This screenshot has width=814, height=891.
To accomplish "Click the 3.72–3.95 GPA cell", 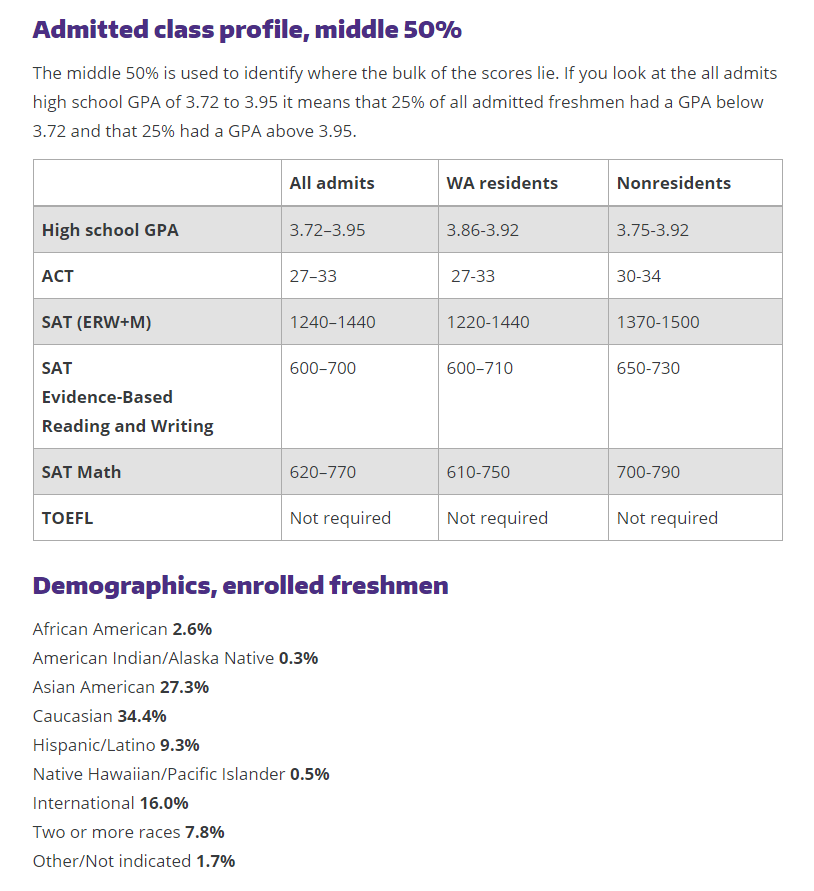I will (327, 230).
